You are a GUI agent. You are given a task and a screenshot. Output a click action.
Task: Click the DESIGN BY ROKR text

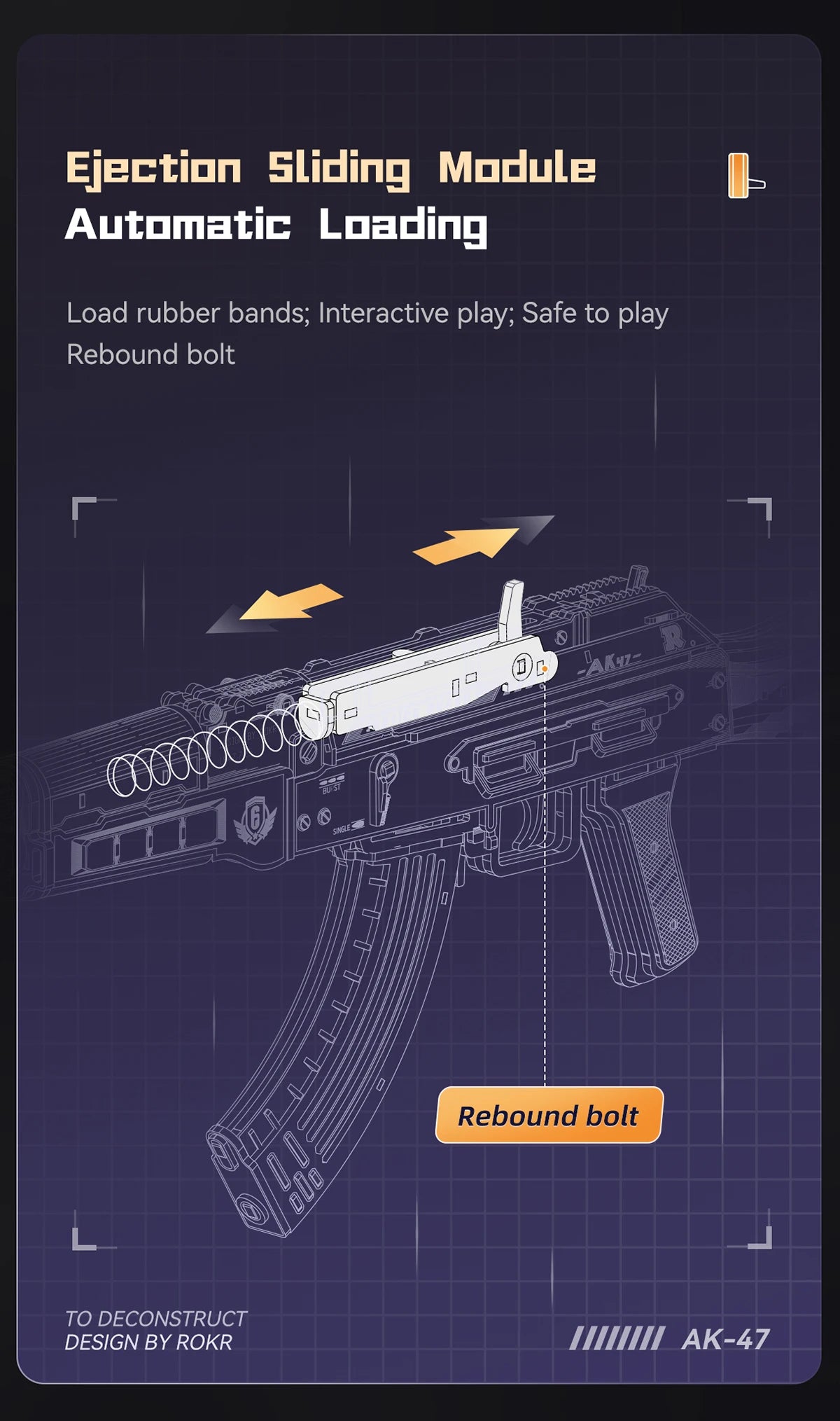[x=148, y=1342]
